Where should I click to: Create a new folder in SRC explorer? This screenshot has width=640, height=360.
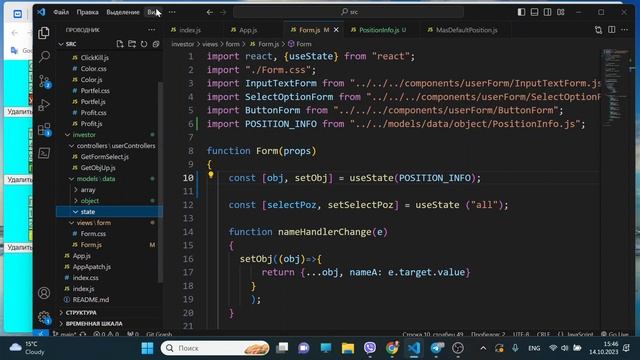[132, 44]
